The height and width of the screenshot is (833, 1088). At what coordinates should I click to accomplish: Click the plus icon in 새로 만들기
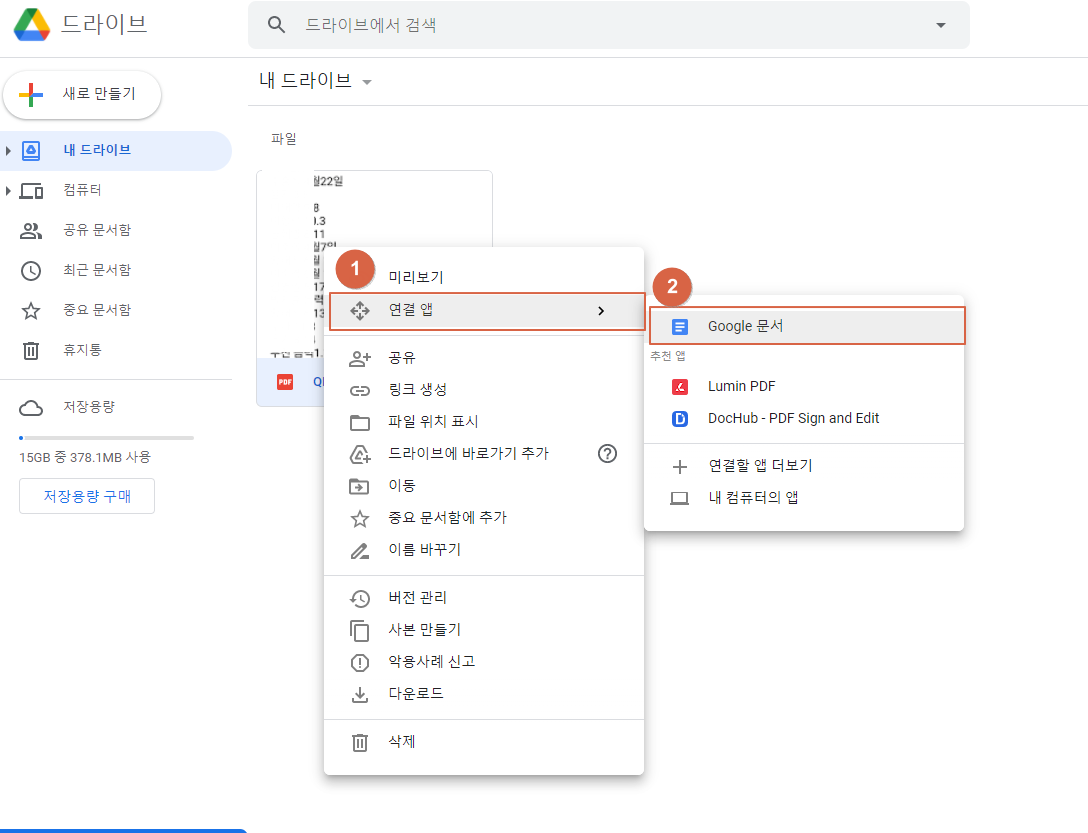[x=31, y=94]
